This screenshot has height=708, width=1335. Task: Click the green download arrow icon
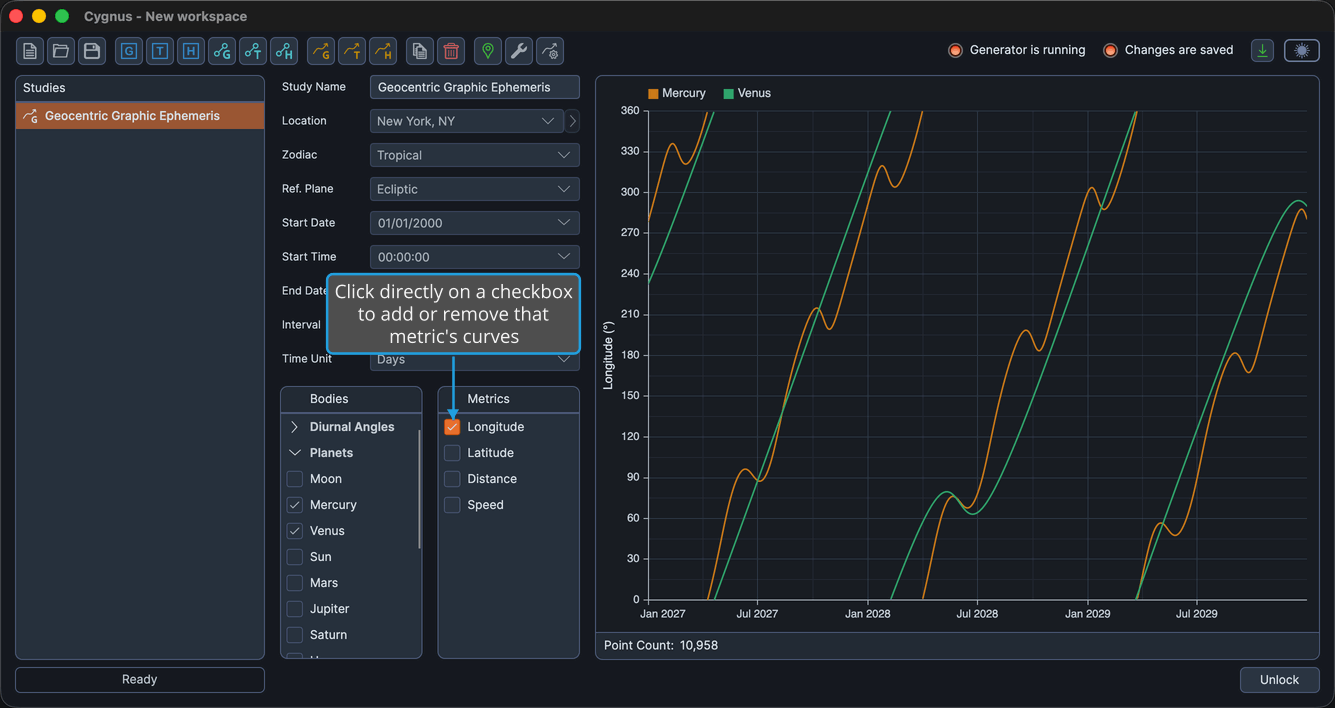click(1263, 50)
